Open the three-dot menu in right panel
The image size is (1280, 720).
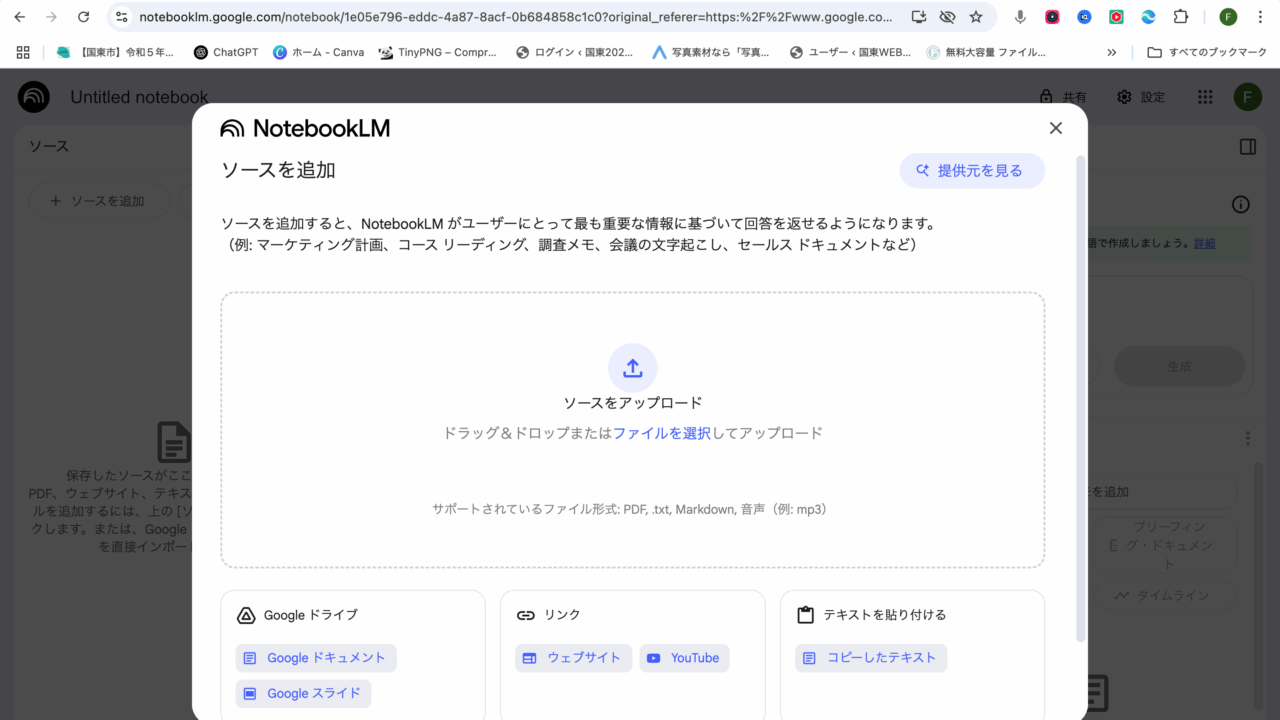tap(1247, 438)
